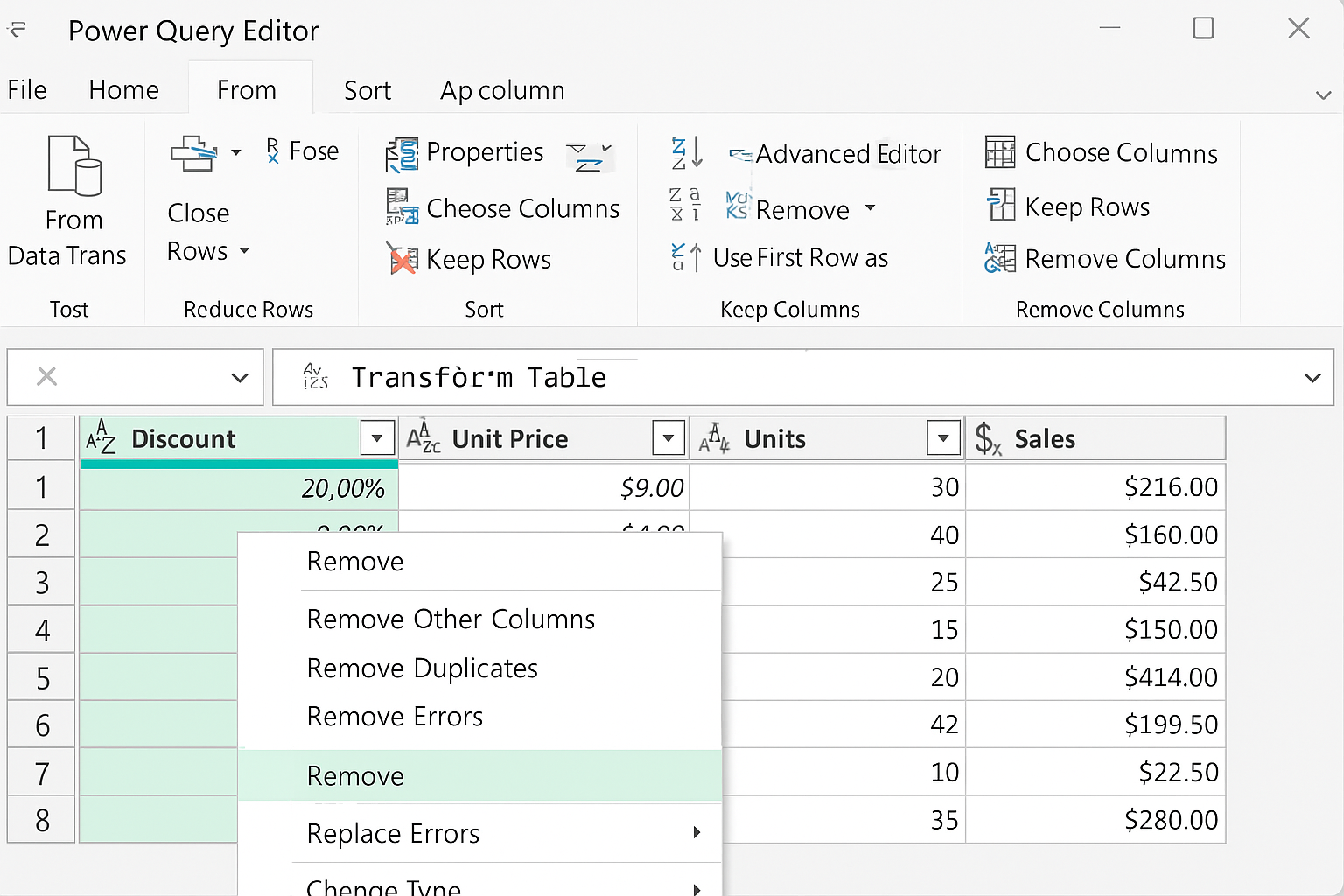Click the $199.50 sales cell
Viewport: 1344px width, 896px height.
1095,724
